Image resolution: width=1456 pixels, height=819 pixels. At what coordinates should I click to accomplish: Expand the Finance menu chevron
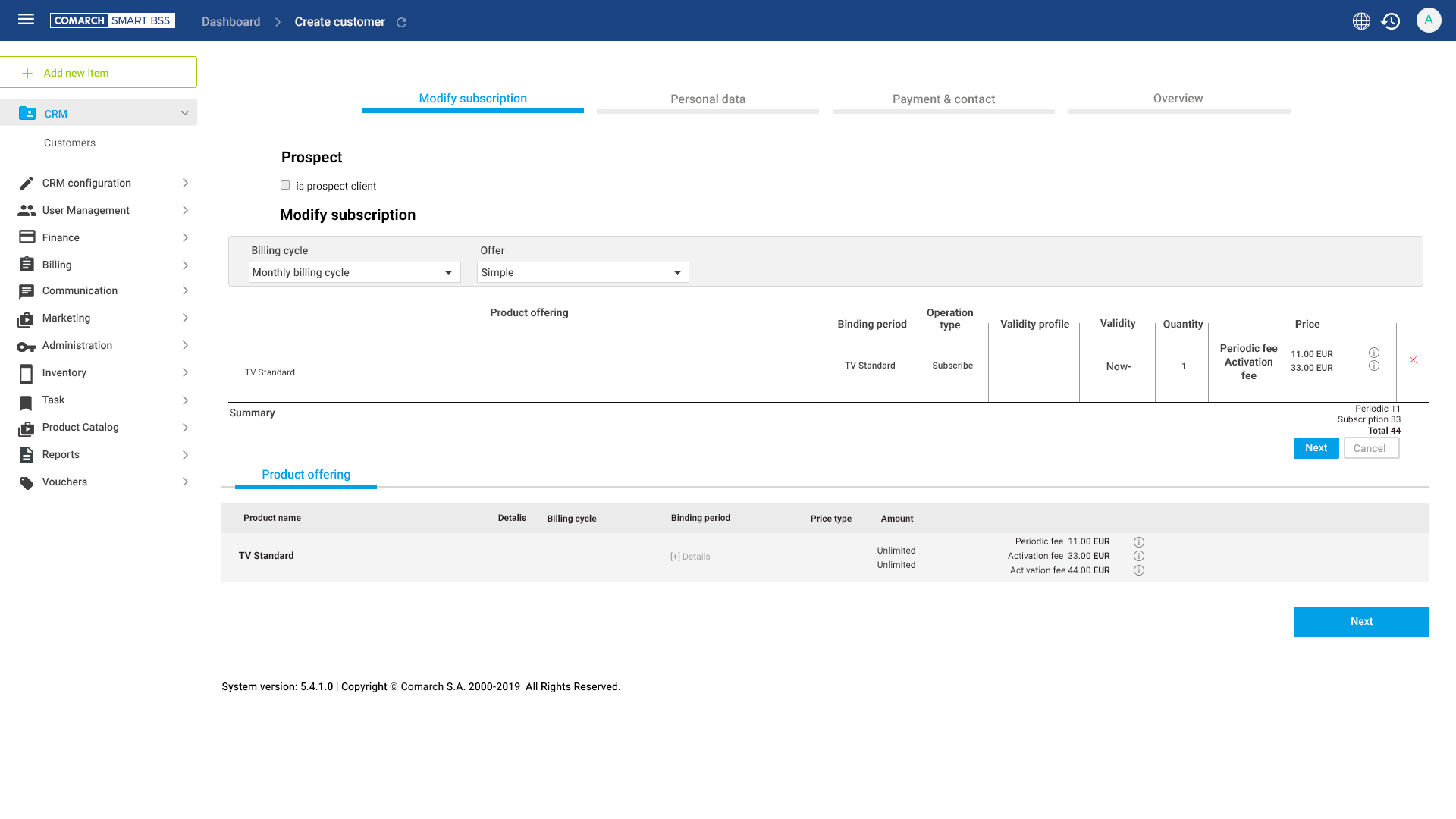coord(184,237)
